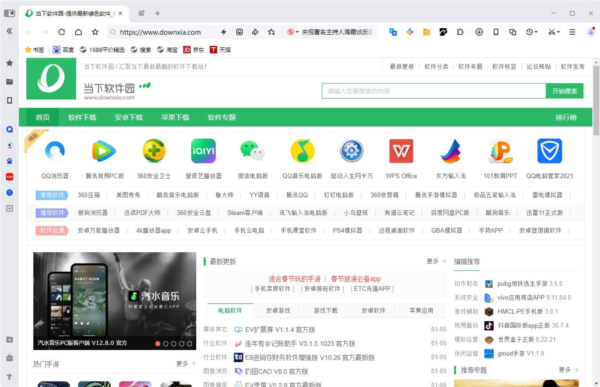Open the 软件发布 top link
This screenshot has width=600, height=387.
572,67
